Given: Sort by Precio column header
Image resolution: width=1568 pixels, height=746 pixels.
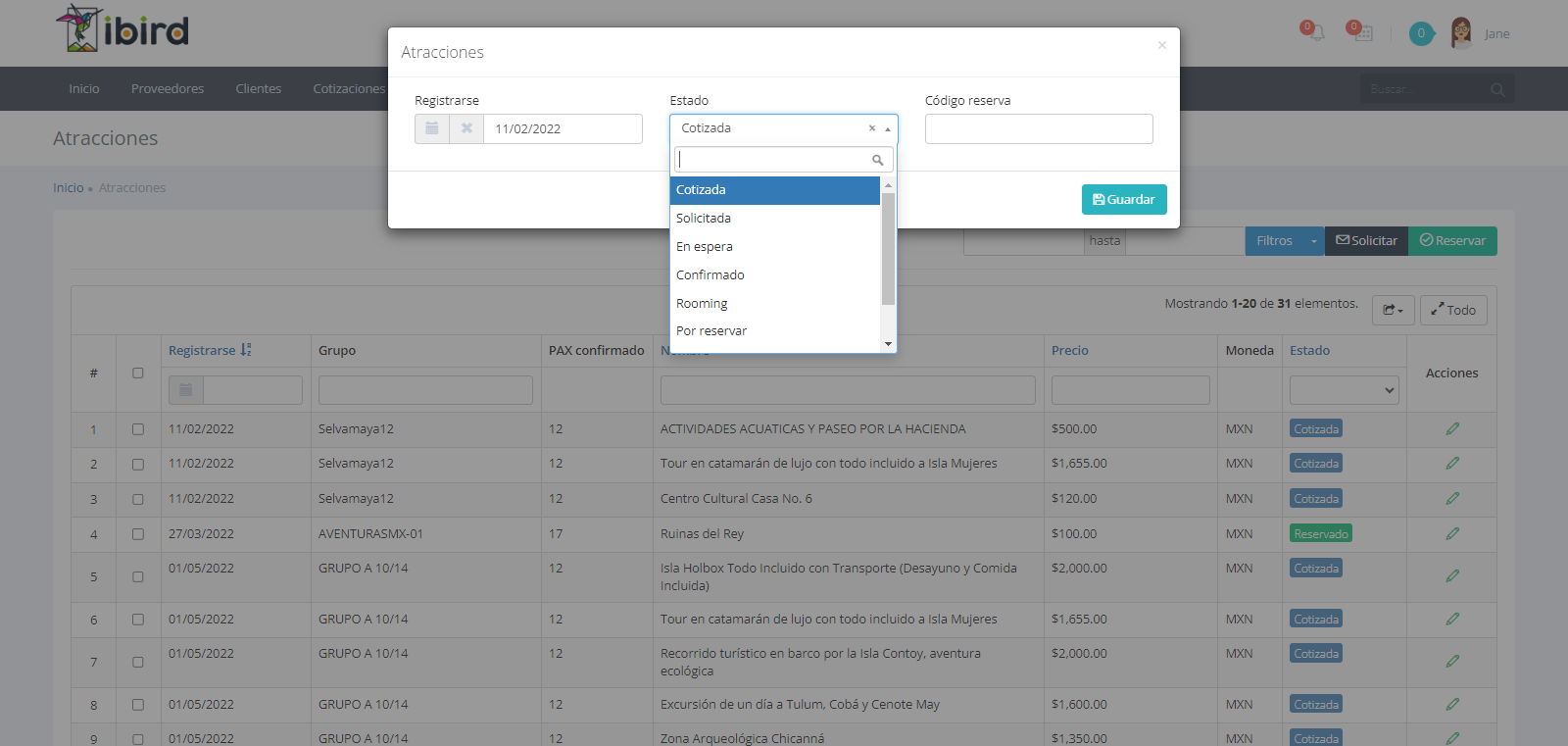Looking at the screenshot, I should click(x=1070, y=350).
